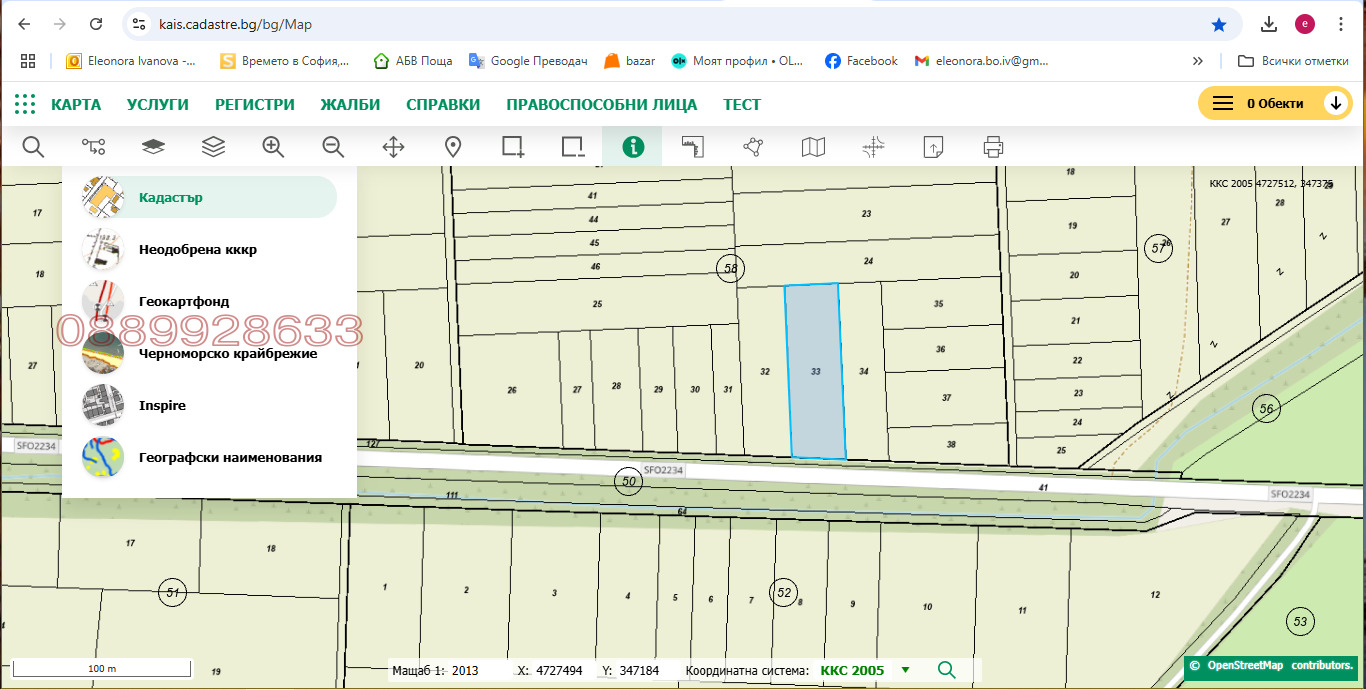Open coordinate system KKC 2005 dropdown
Image resolution: width=1366 pixels, height=690 pixels.
(x=905, y=670)
